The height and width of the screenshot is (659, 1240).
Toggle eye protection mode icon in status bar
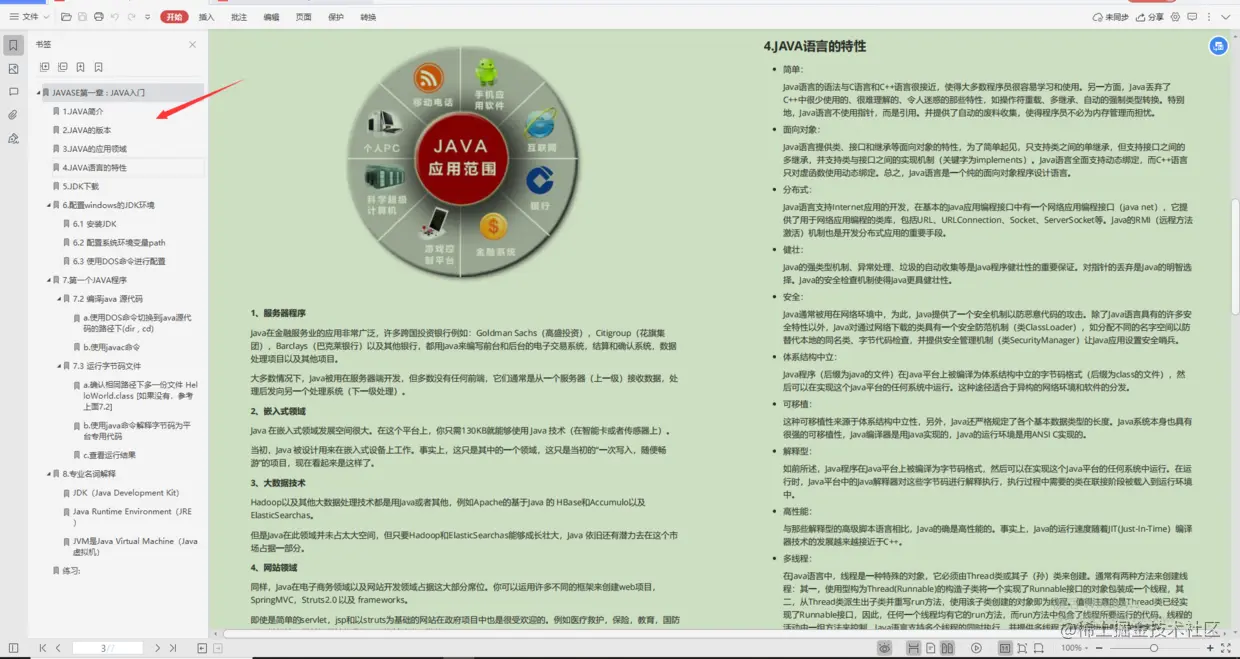[x=885, y=648]
